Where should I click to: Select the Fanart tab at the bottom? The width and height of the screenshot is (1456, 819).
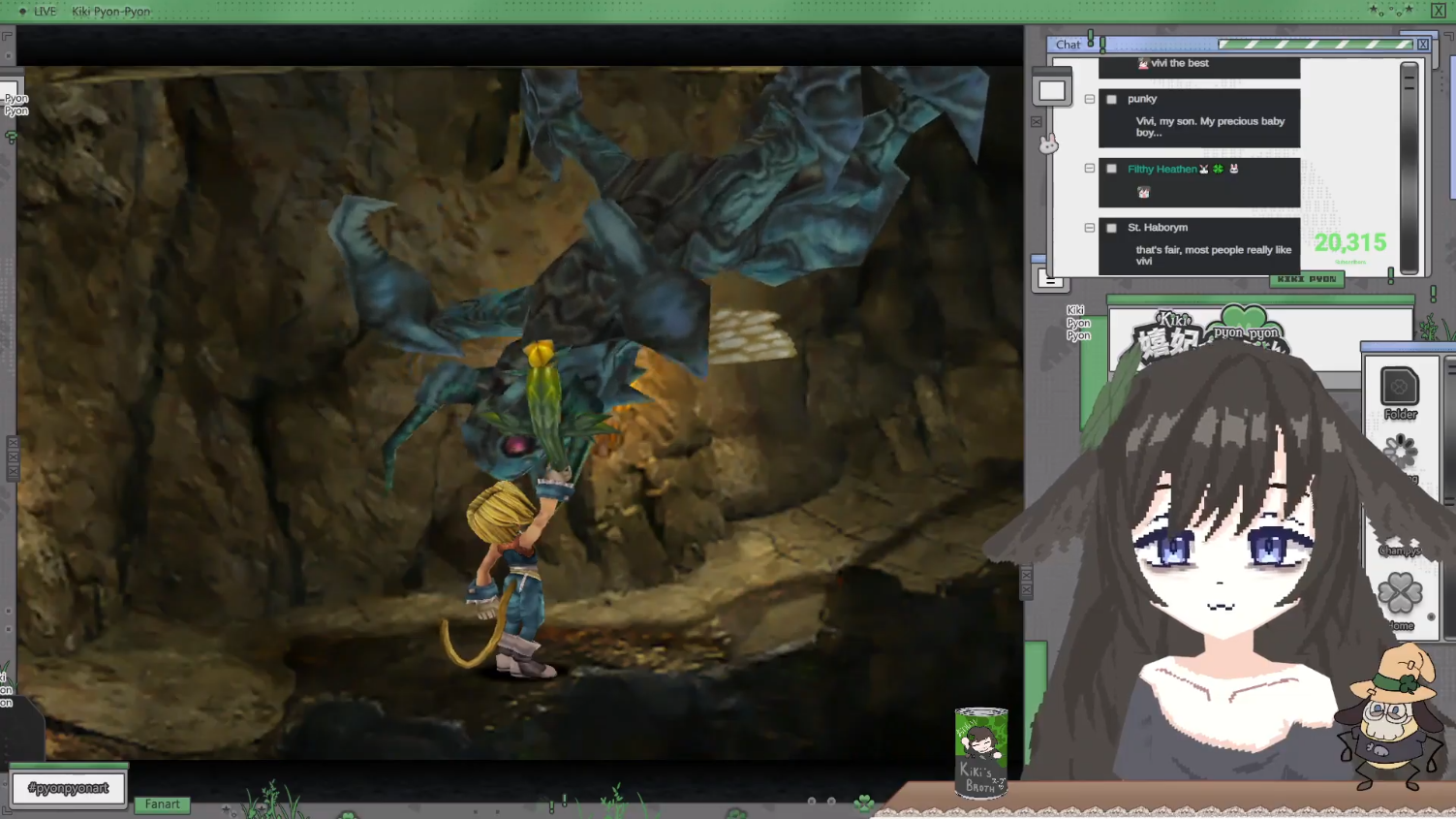(162, 804)
